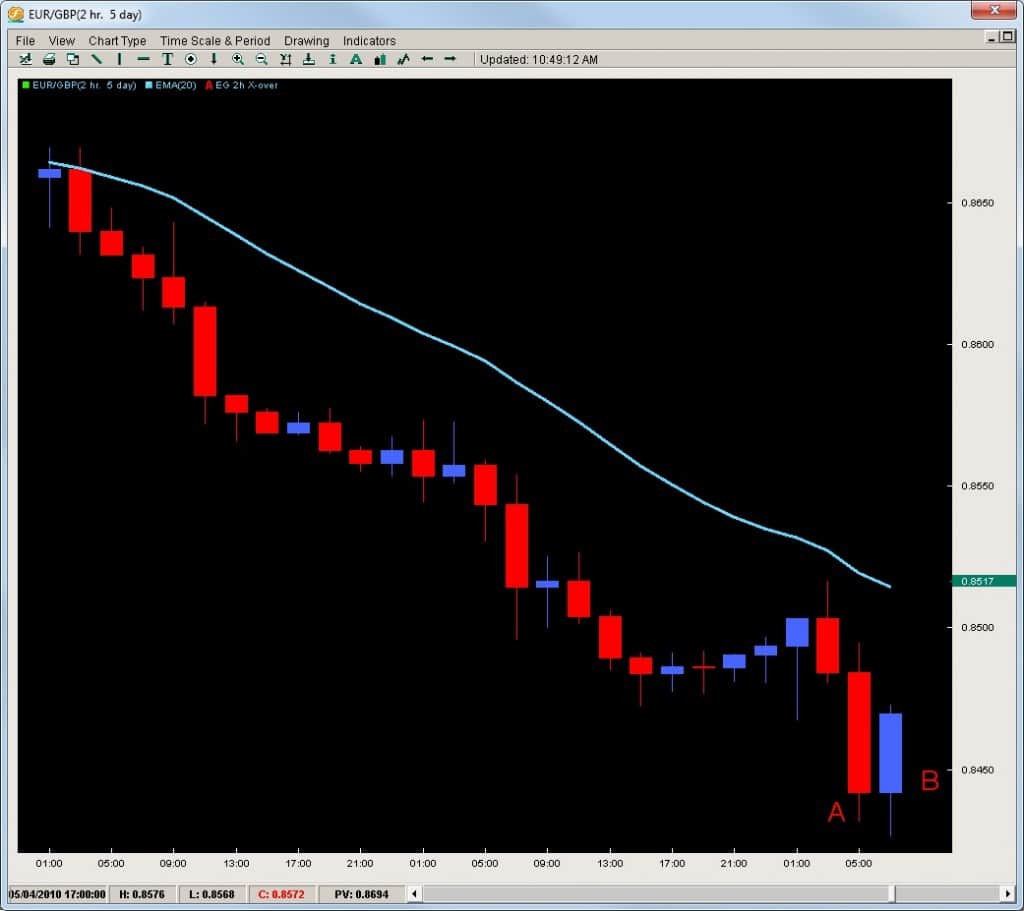Open the Indicators menu
This screenshot has width=1024, height=911.
click(x=369, y=40)
